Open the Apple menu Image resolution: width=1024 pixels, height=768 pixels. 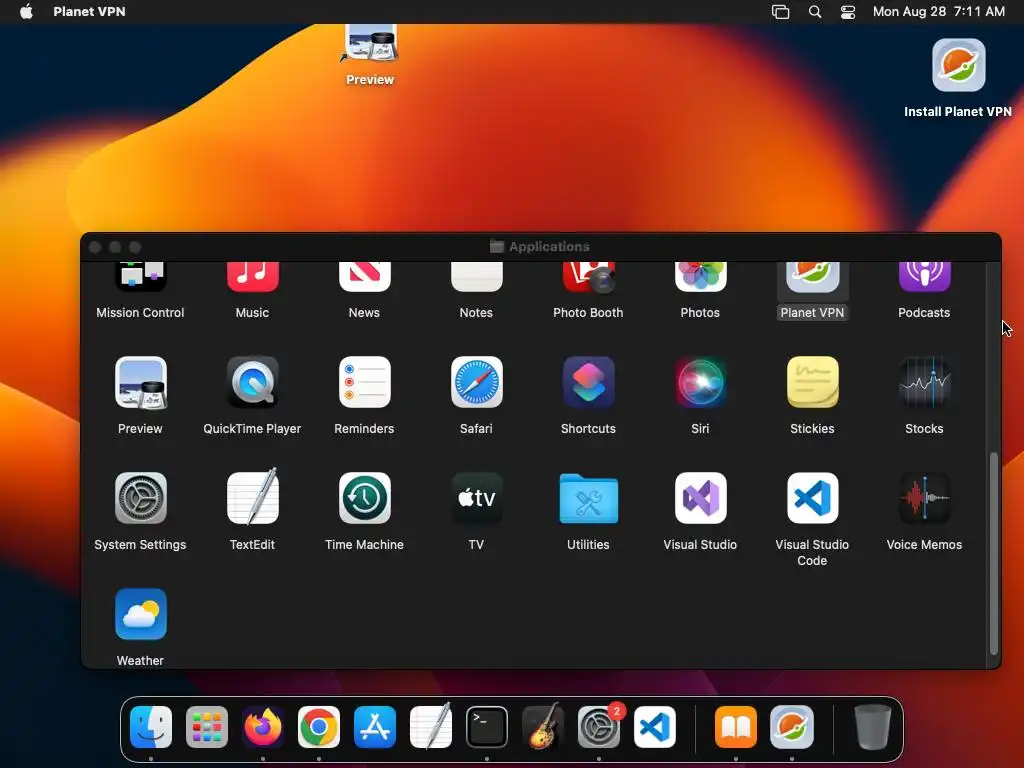26,11
